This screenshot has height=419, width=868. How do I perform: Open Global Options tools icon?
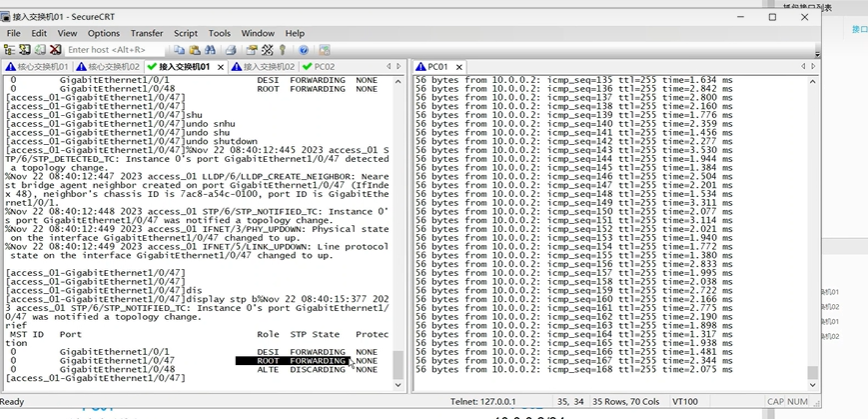click(267, 50)
